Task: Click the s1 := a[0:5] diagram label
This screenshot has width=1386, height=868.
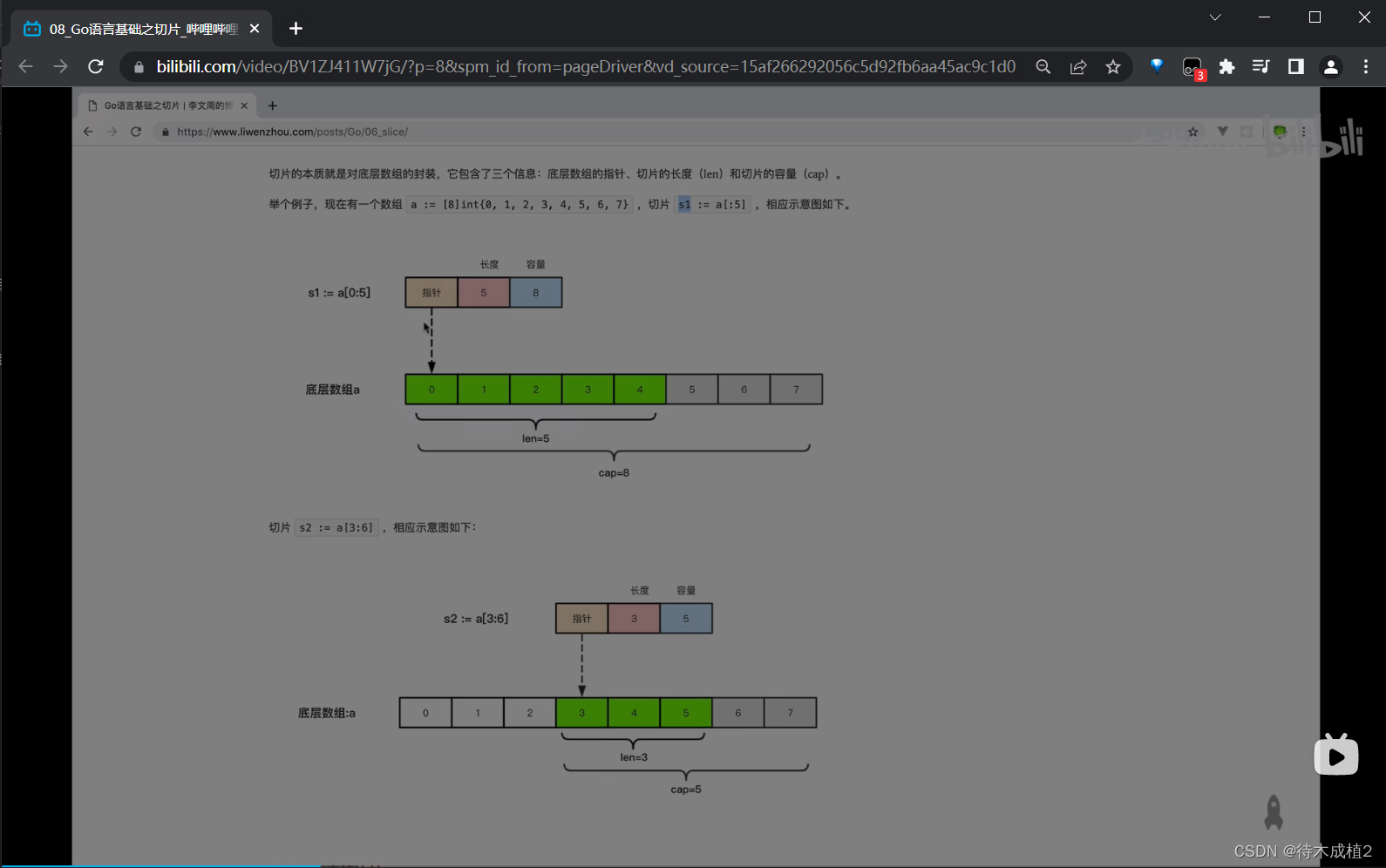Action: click(x=339, y=293)
